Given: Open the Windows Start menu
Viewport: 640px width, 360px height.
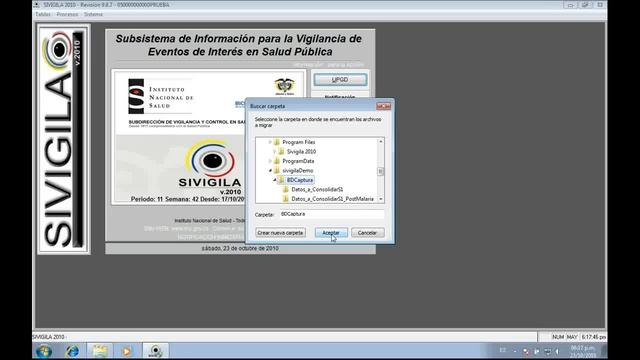Looking at the screenshot, I should [x=43, y=351].
